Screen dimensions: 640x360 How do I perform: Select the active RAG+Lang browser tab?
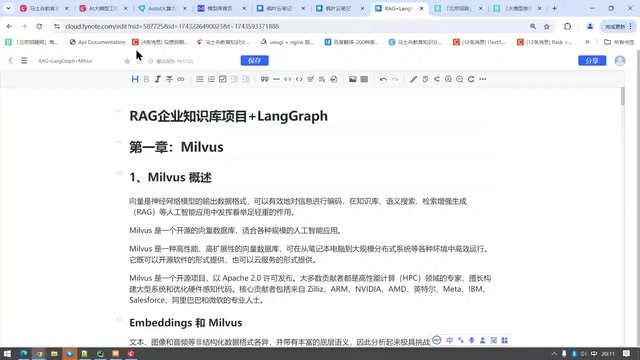point(399,8)
